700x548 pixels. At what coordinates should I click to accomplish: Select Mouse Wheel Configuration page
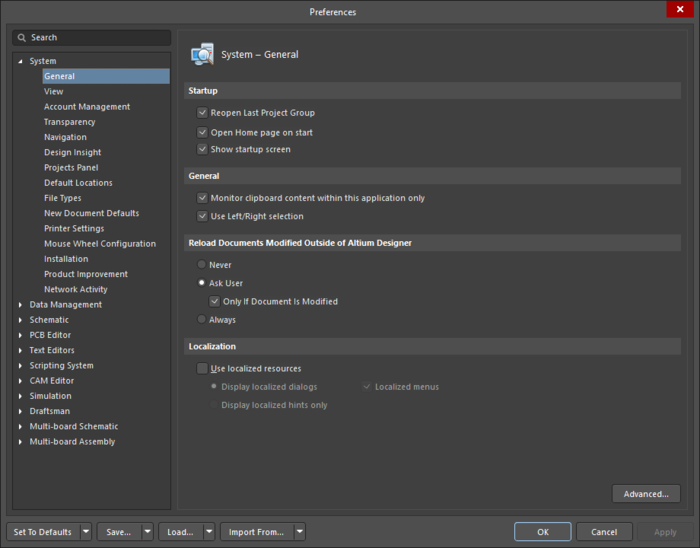(x=99, y=244)
